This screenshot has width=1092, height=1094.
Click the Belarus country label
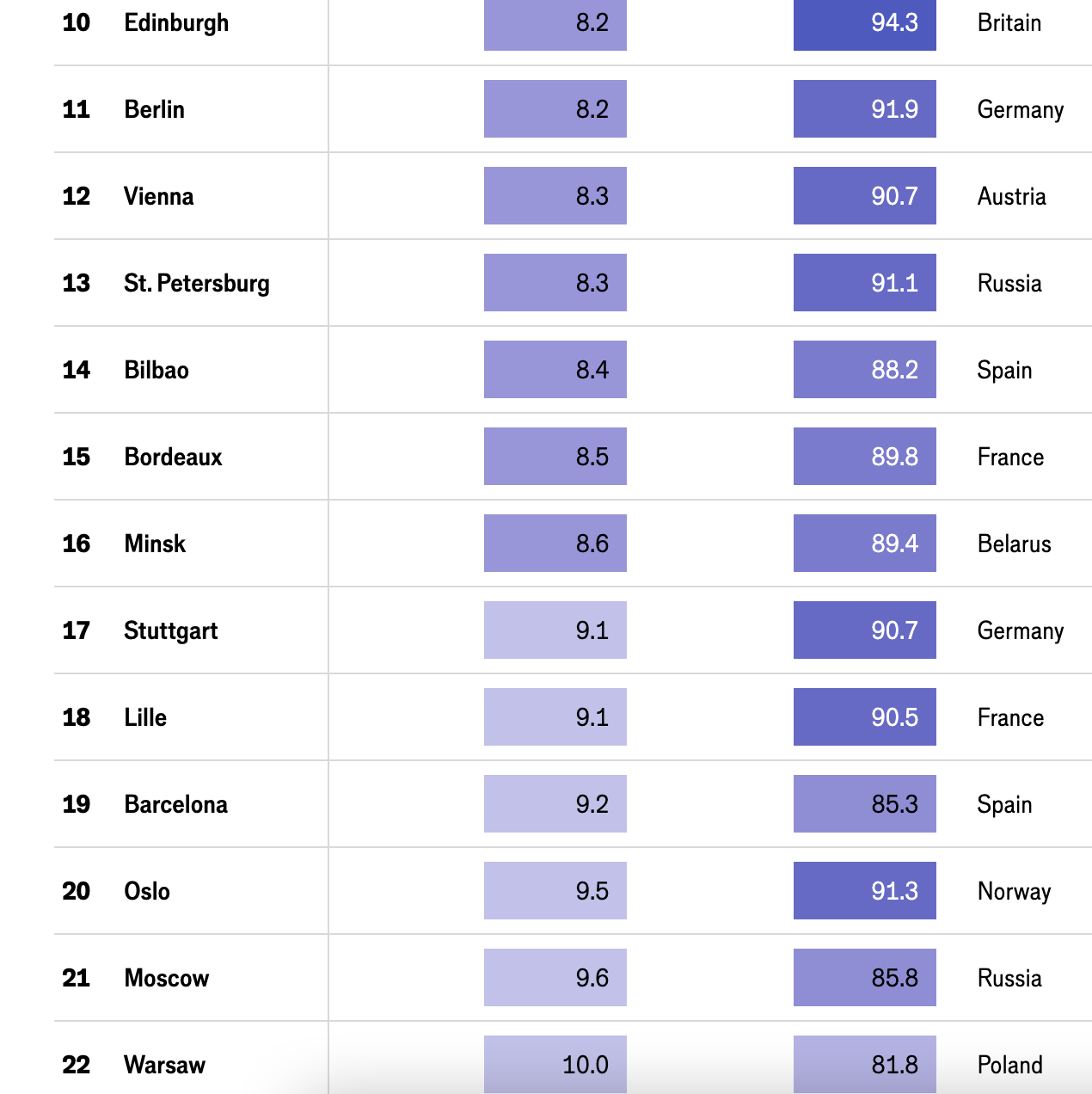click(x=1014, y=544)
